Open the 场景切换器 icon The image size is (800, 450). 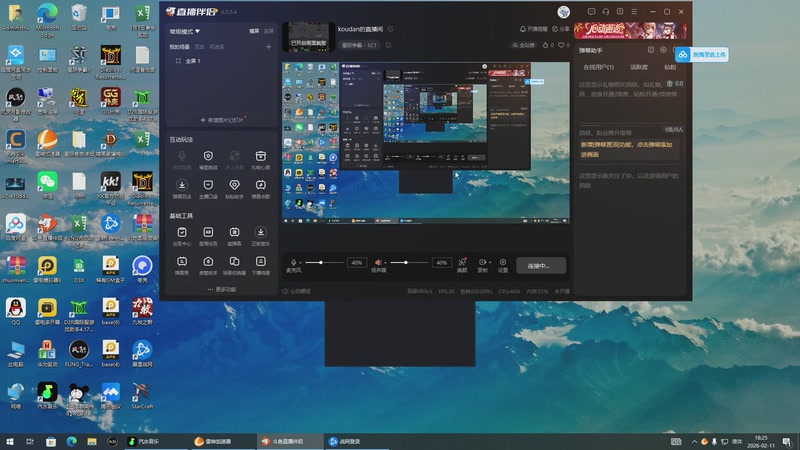tap(234, 261)
